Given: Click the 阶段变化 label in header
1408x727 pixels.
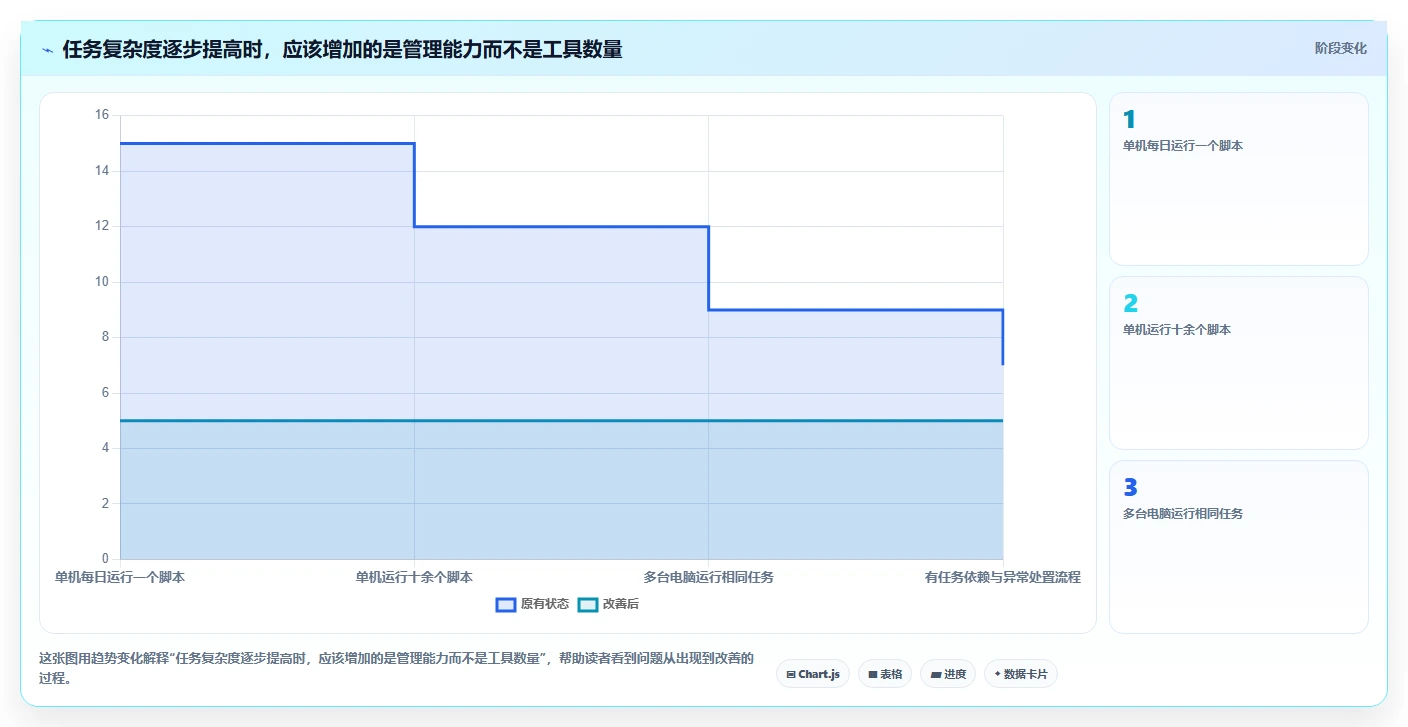Looking at the screenshot, I should [1341, 48].
